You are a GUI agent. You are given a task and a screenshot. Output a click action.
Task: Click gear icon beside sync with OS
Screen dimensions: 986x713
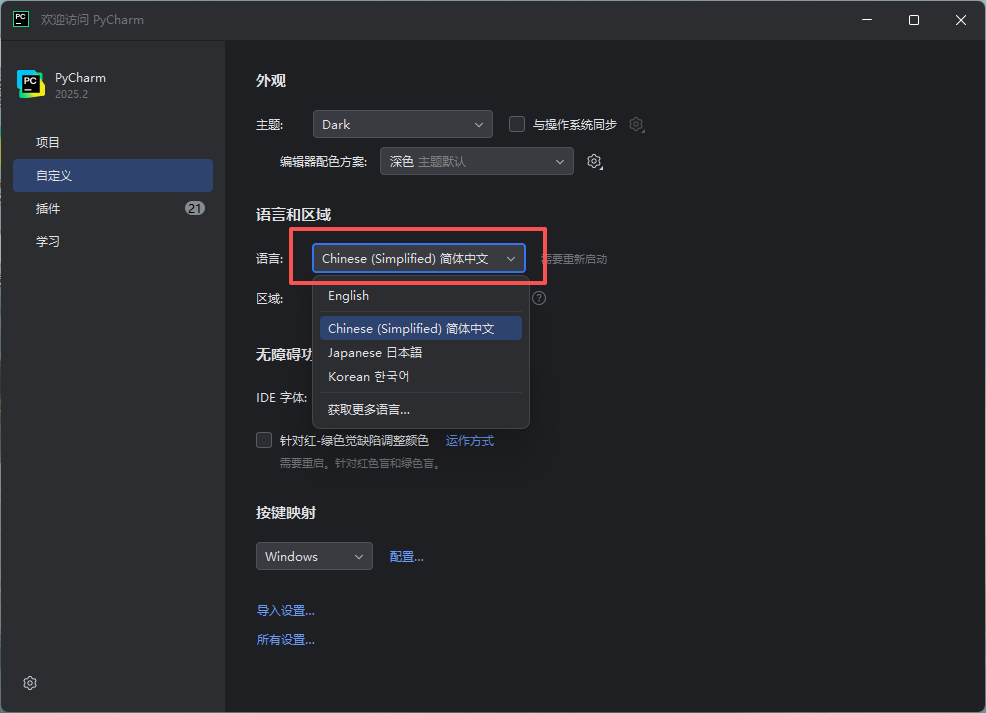(636, 124)
